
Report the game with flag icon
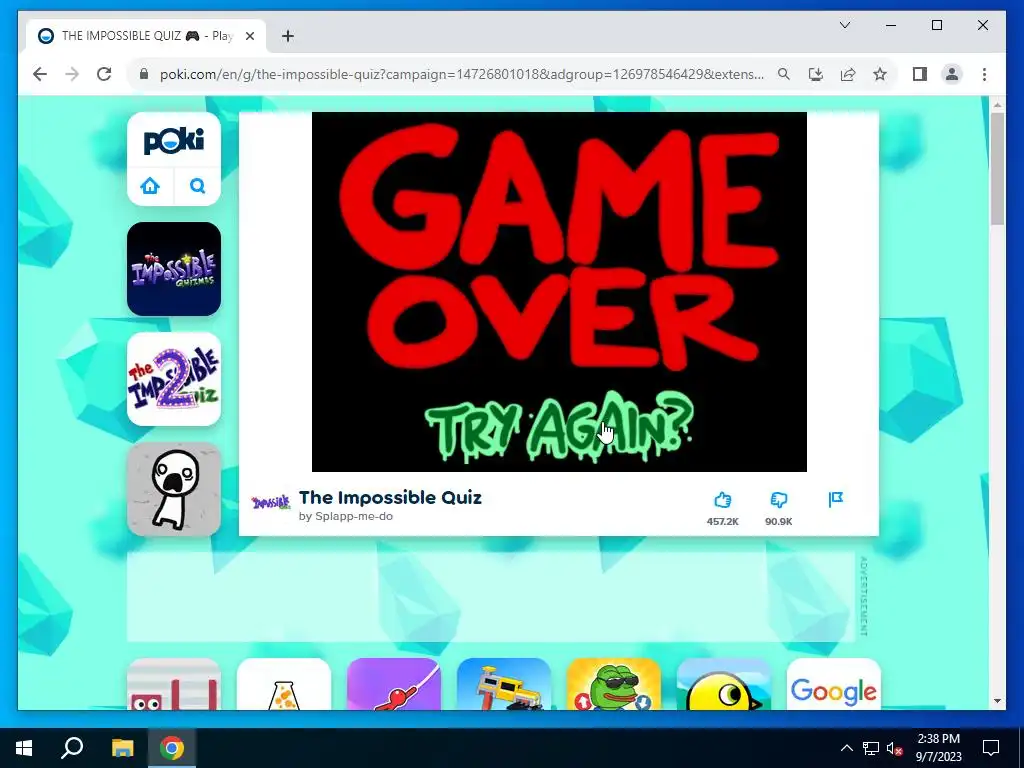pyautogui.click(x=835, y=500)
